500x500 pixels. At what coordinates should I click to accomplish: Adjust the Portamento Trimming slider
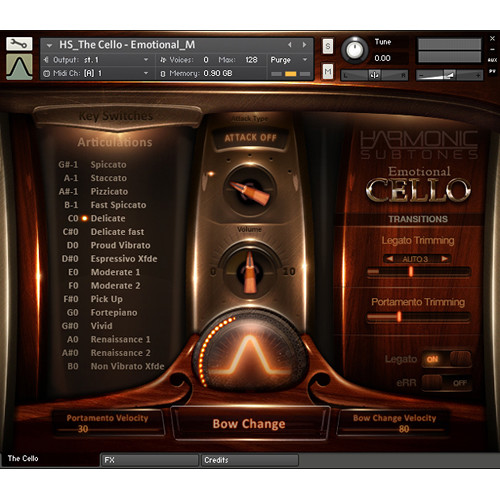pyautogui.click(x=419, y=317)
